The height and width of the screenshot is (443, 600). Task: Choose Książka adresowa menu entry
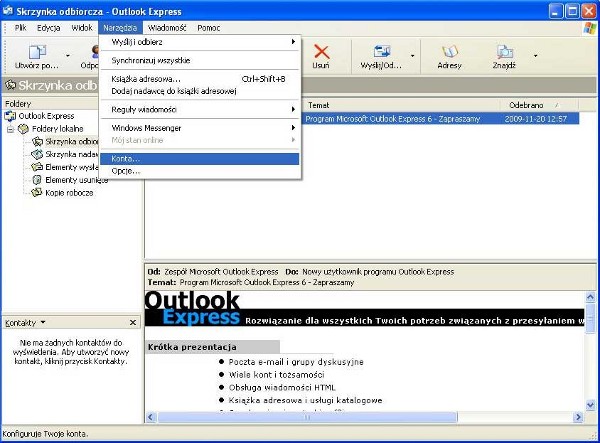click(x=199, y=79)
